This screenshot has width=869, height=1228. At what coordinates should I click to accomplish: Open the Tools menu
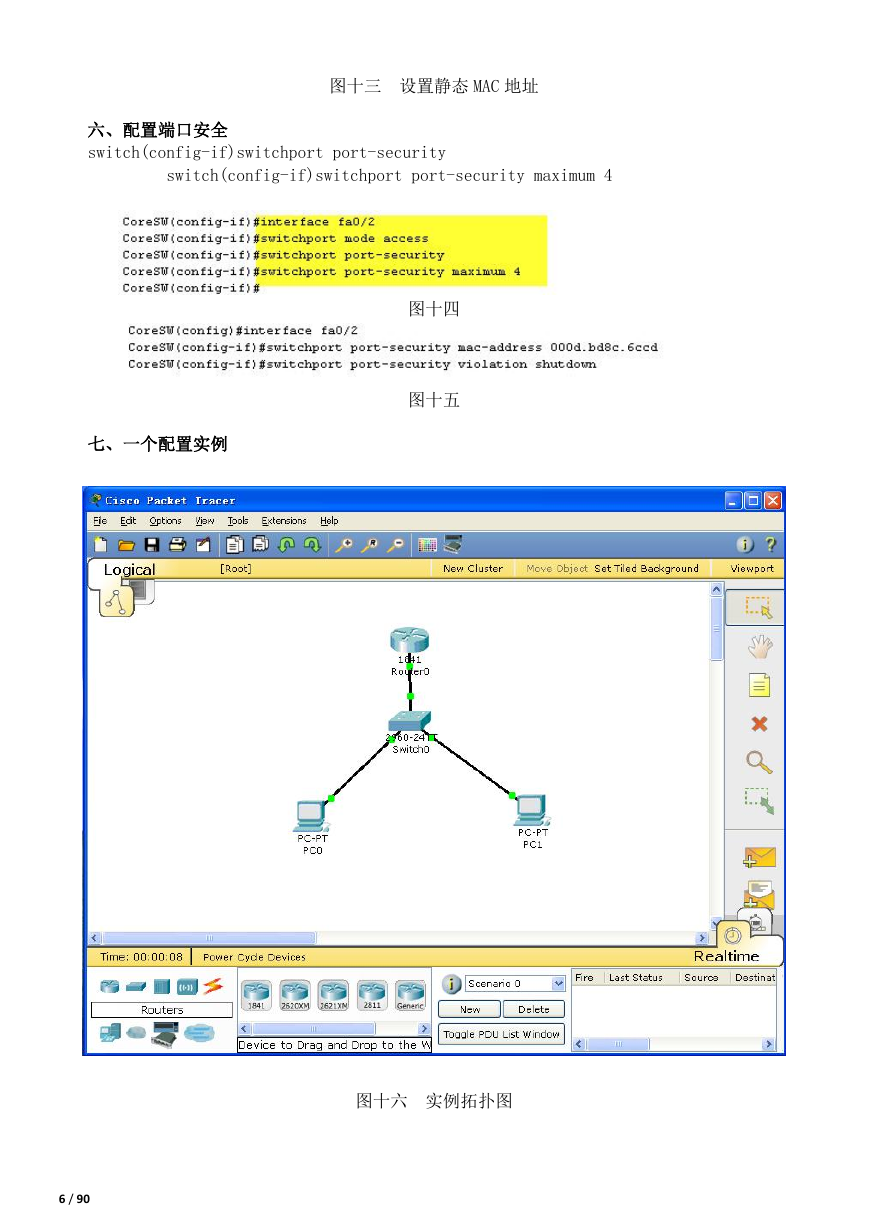pyautogui.click(x=238, y=521)
